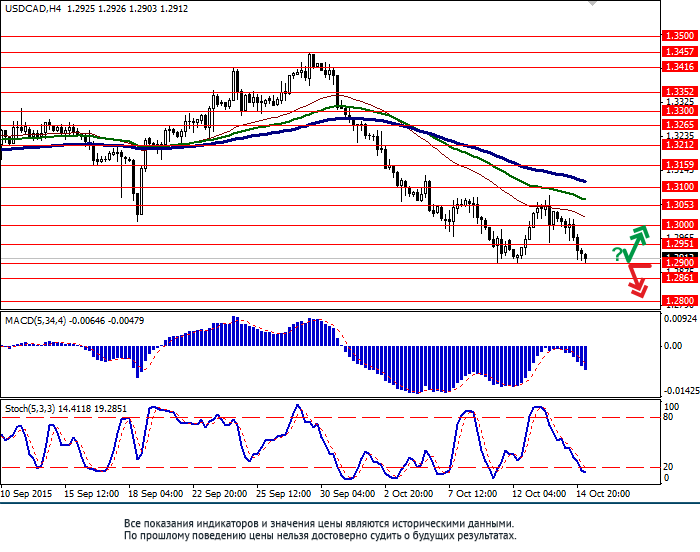The width and height of the screenshot is (700, 552).
Task: Select the 1.3212 price level label
Action: click(680, 145)
